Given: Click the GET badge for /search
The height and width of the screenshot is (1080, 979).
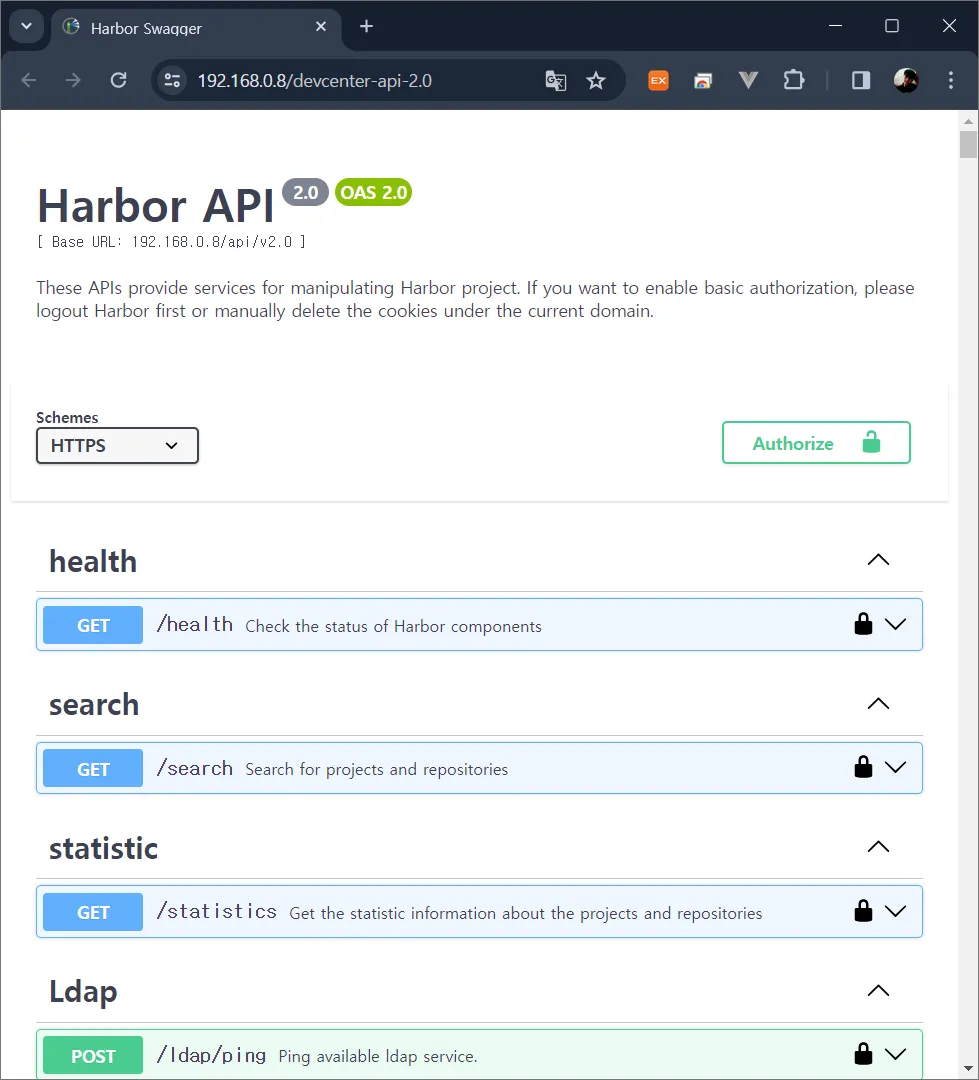Looking at the screenshot, I should point(93,768).
